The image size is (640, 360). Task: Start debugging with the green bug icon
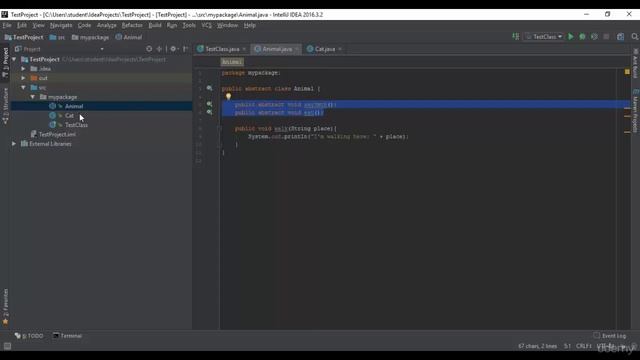pos(582,37)
